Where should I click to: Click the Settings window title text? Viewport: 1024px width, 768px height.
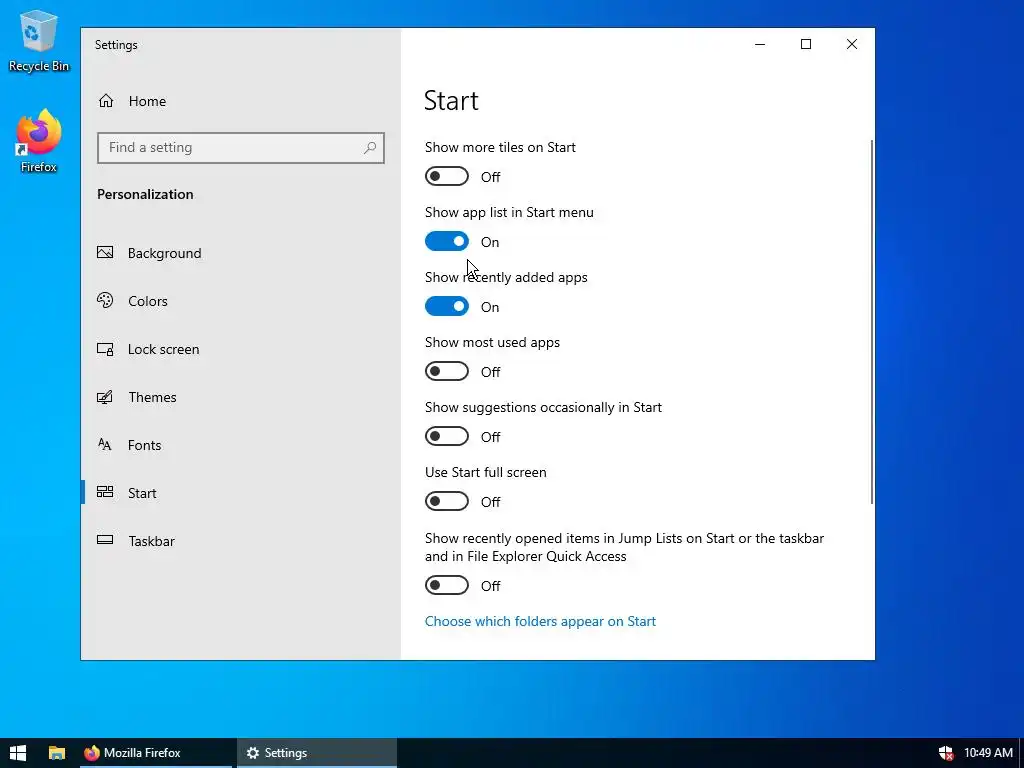click(x=116, y=45)
